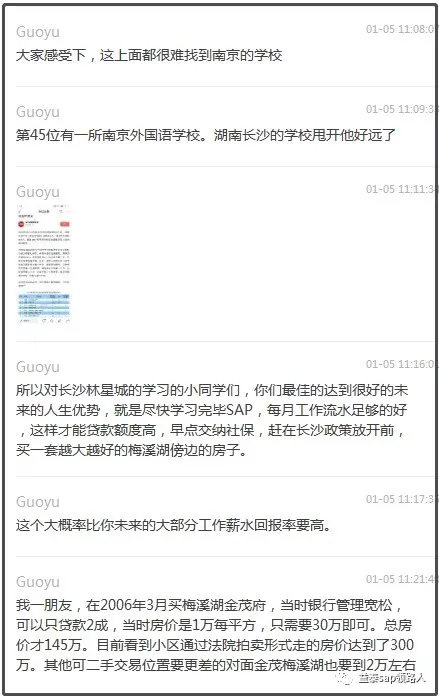
Task: Select the 01-05 11:09 message timestamp
Action: 400,109
